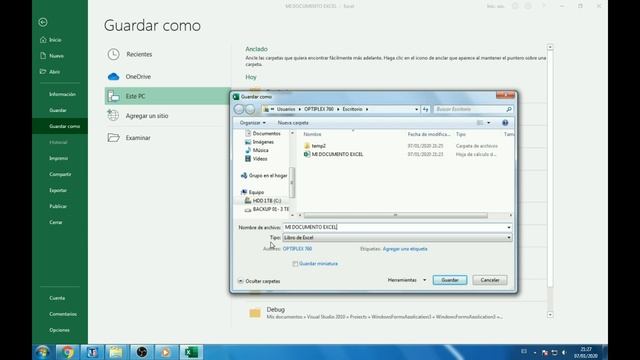This screenshot has width=640, height=360.
Task: Click Usuarios in the address path
Action: pos(286,109)
